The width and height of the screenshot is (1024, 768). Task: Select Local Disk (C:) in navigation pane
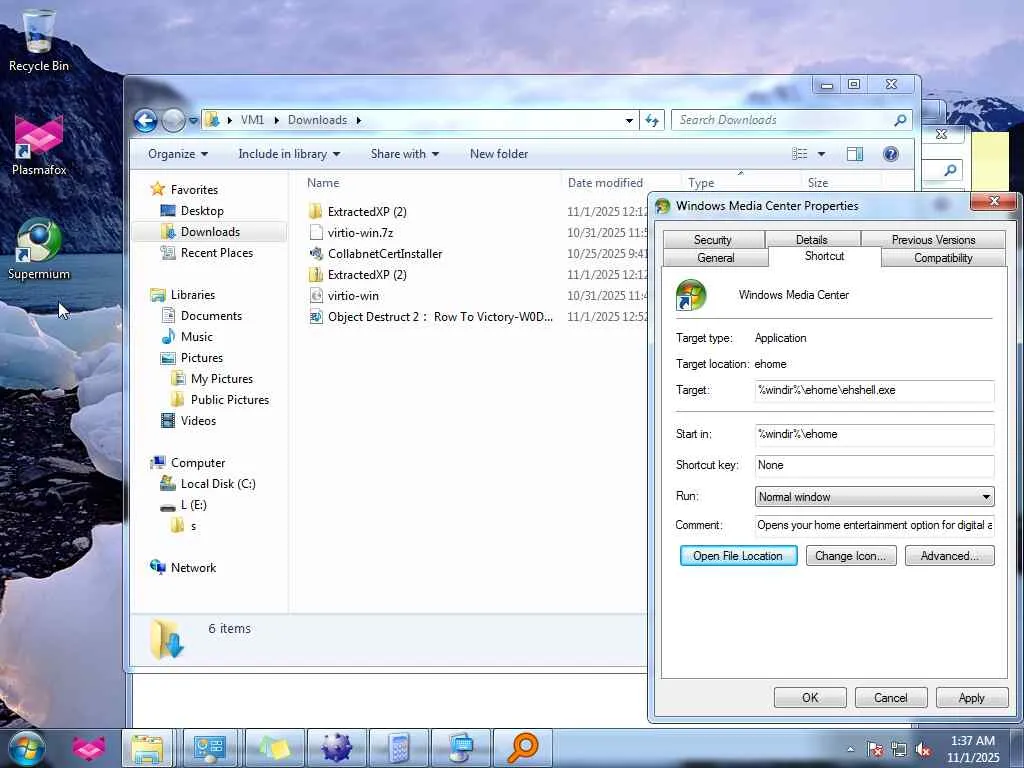tap(218, 484)
